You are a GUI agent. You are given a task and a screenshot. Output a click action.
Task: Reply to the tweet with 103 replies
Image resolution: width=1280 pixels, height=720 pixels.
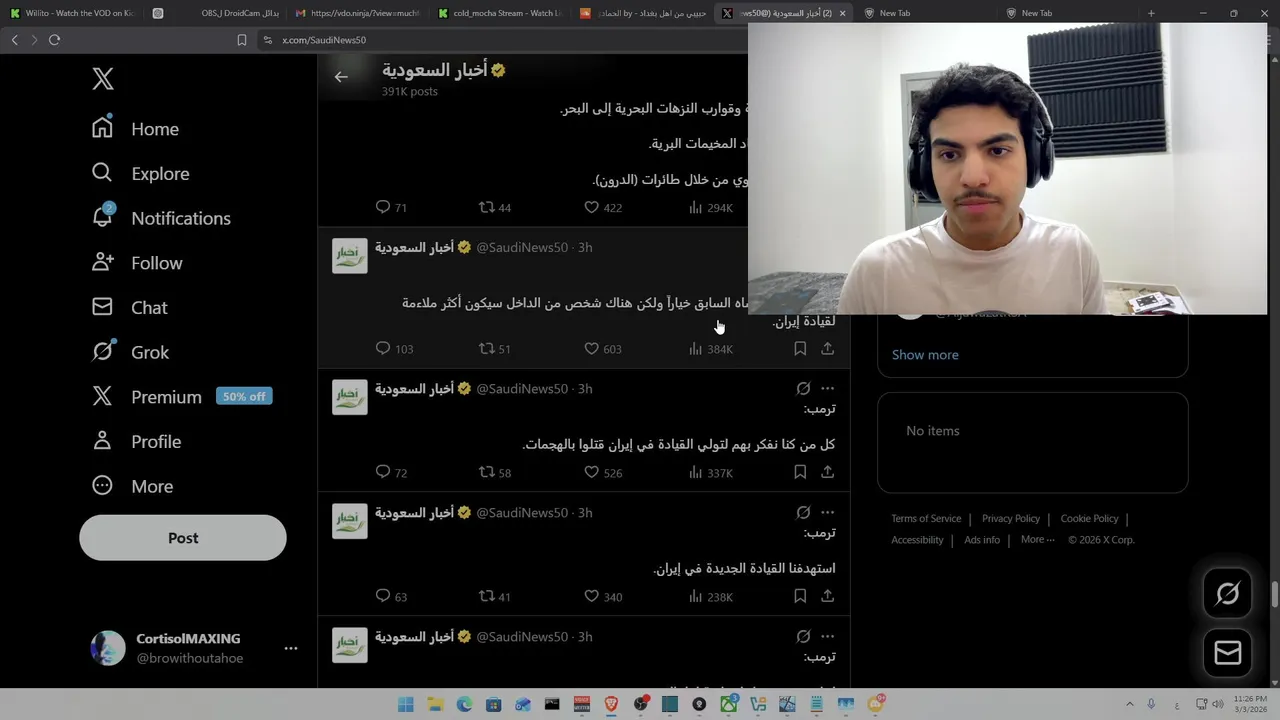tap(393, 349)
